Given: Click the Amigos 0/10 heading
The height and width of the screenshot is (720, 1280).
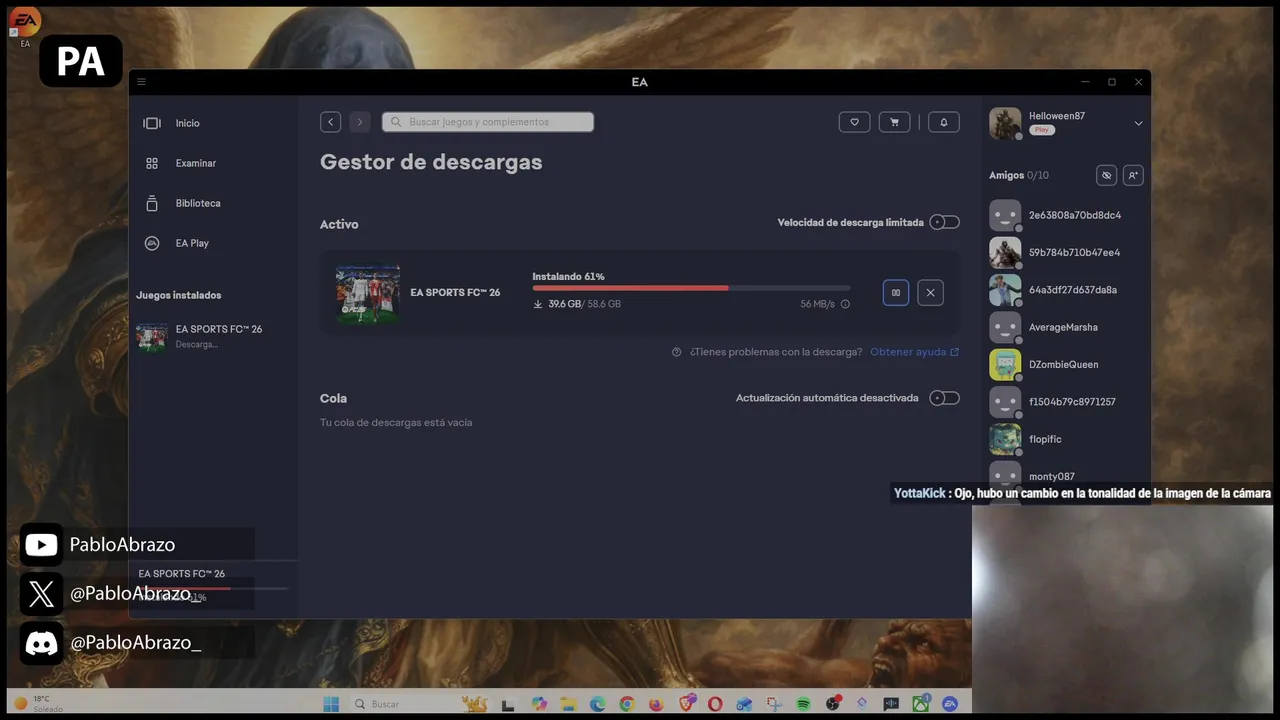Looking at the screenshot, I should (x=1019, y=175).
